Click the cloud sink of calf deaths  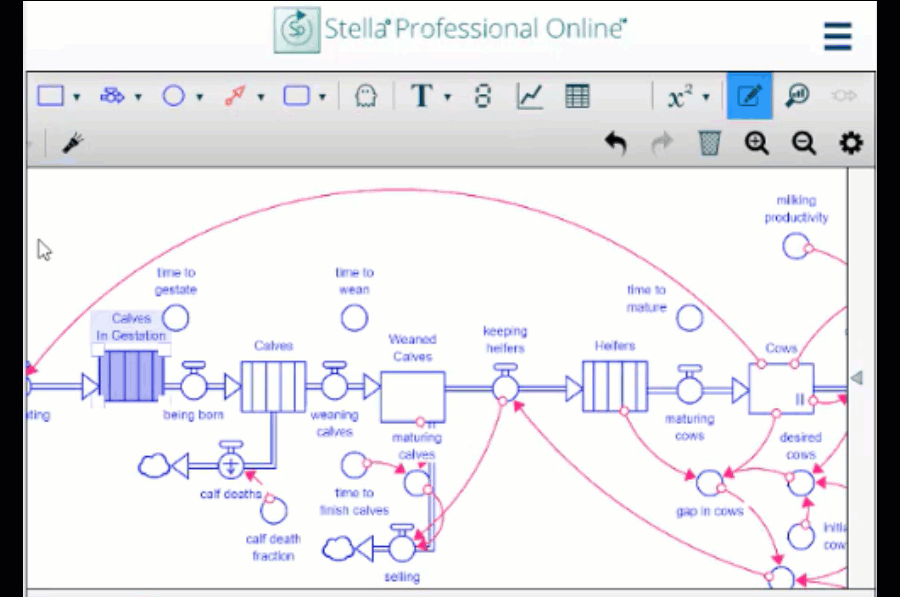(154, 465)
